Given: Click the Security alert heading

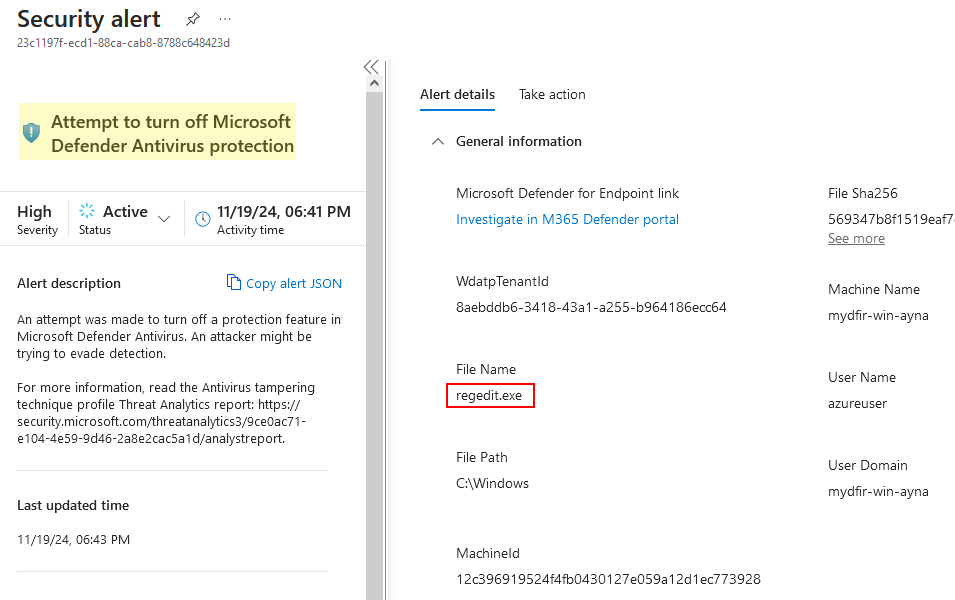Looking at the screenshot, I should [x=89, y=19].
